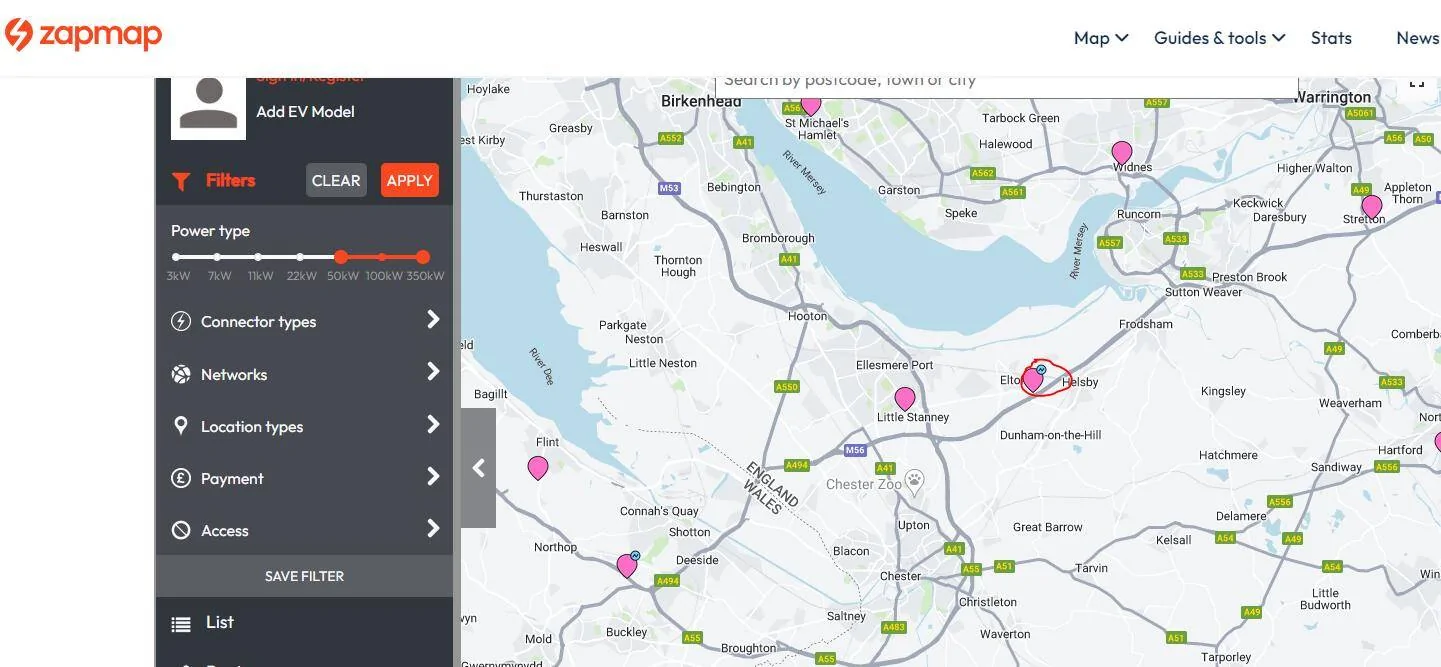Click the Zapmap logo
This screenshot has width=1441, height=667.
83,36
